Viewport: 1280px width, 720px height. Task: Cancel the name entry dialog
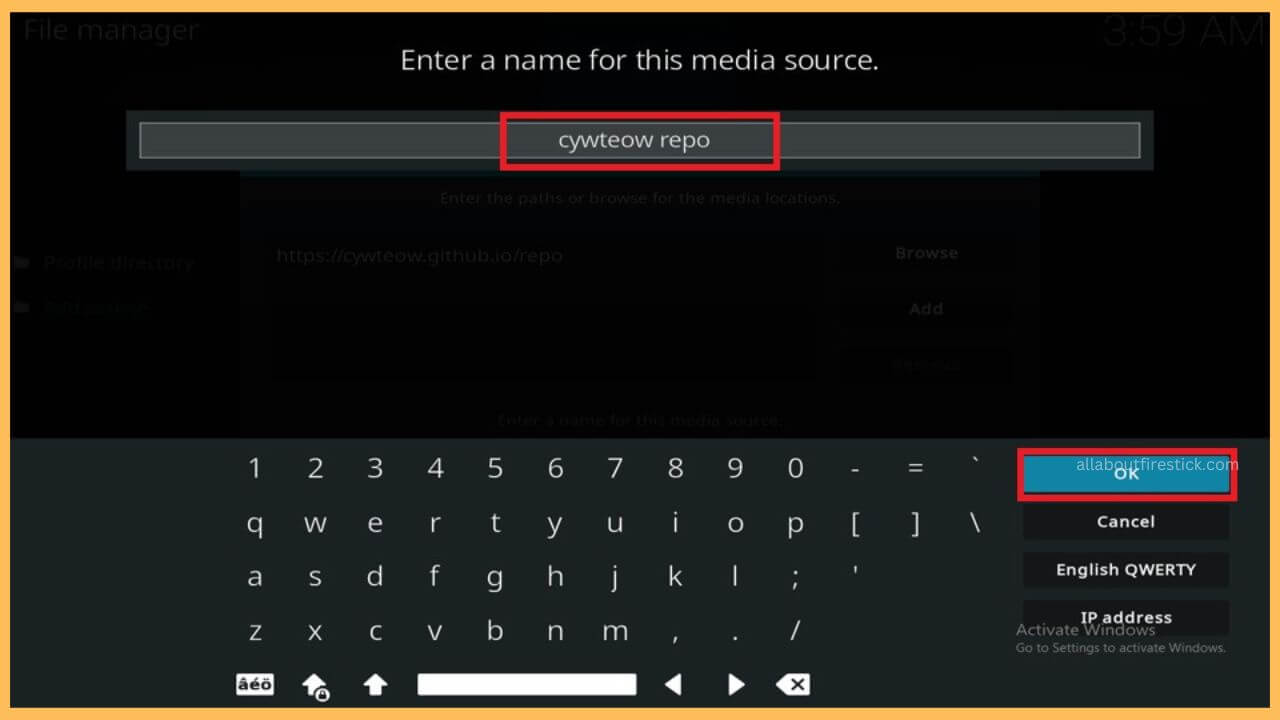pyautogui.click(x=1125, y=521)
